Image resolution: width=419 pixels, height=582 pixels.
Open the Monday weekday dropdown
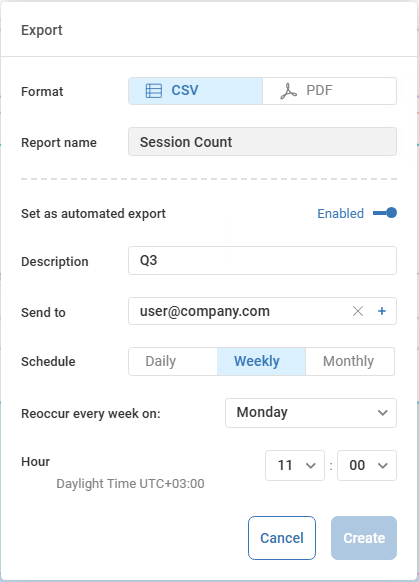(311, 413)
